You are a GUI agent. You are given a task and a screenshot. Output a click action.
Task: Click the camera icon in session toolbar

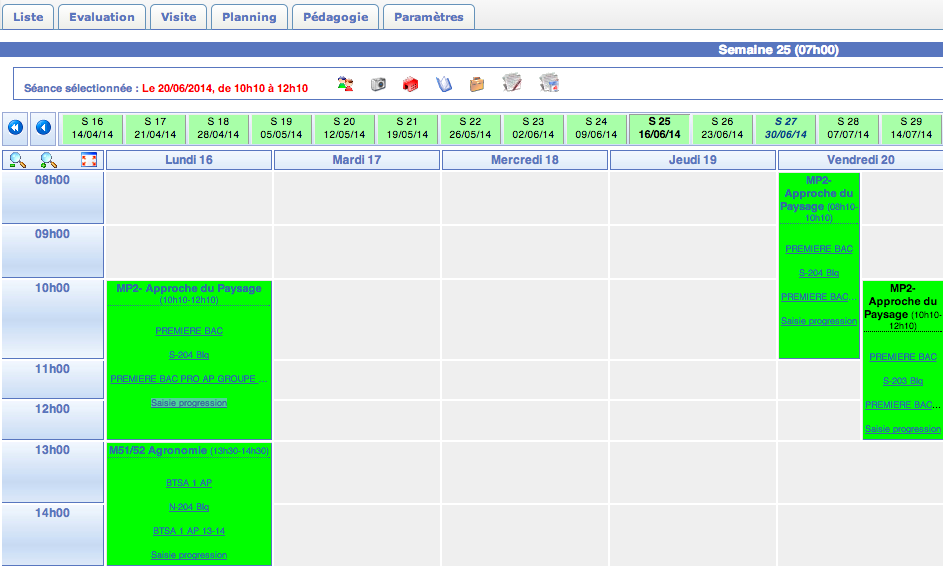pos(378,84)
